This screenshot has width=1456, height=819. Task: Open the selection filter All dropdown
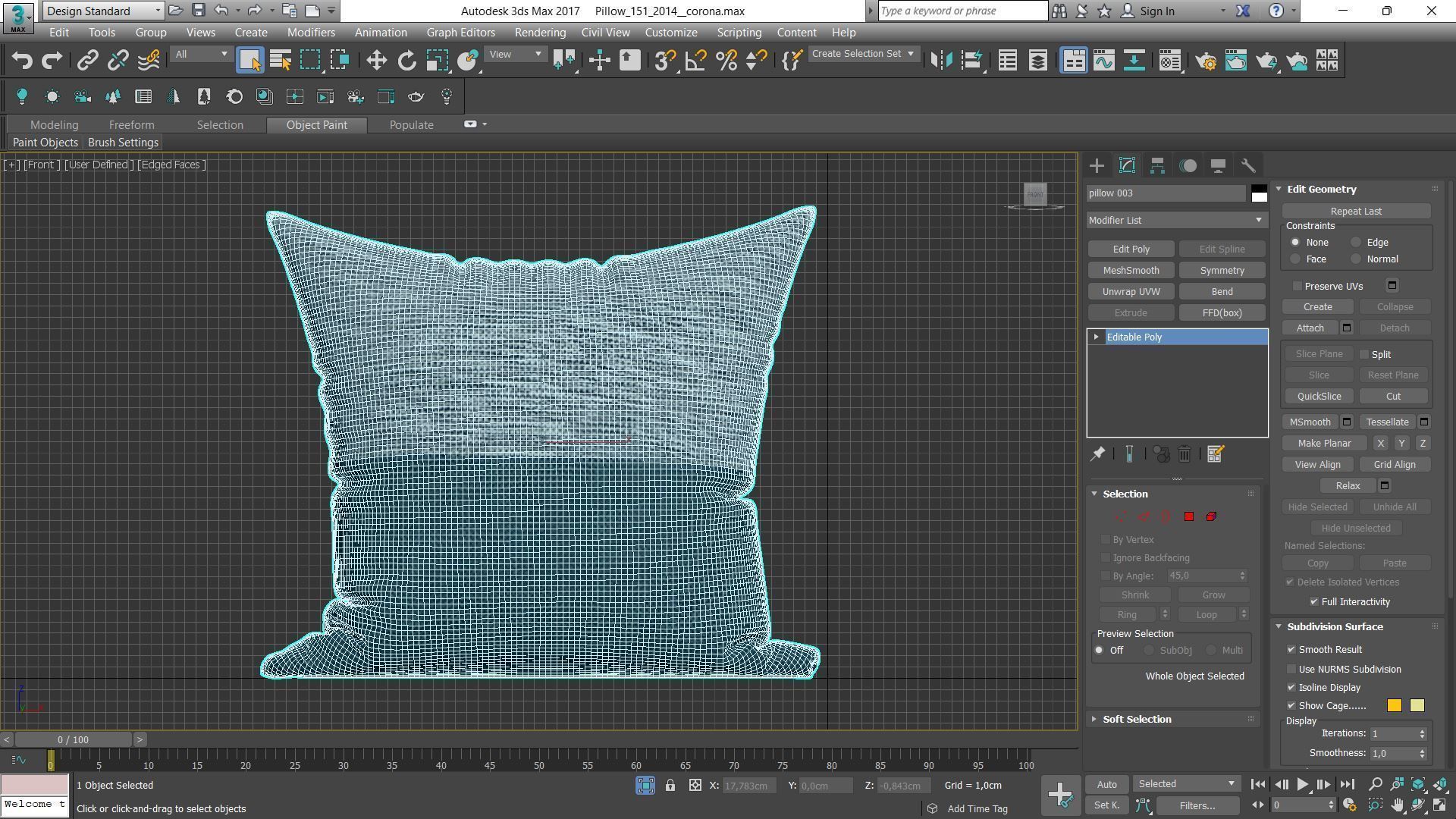coord(201,55)
